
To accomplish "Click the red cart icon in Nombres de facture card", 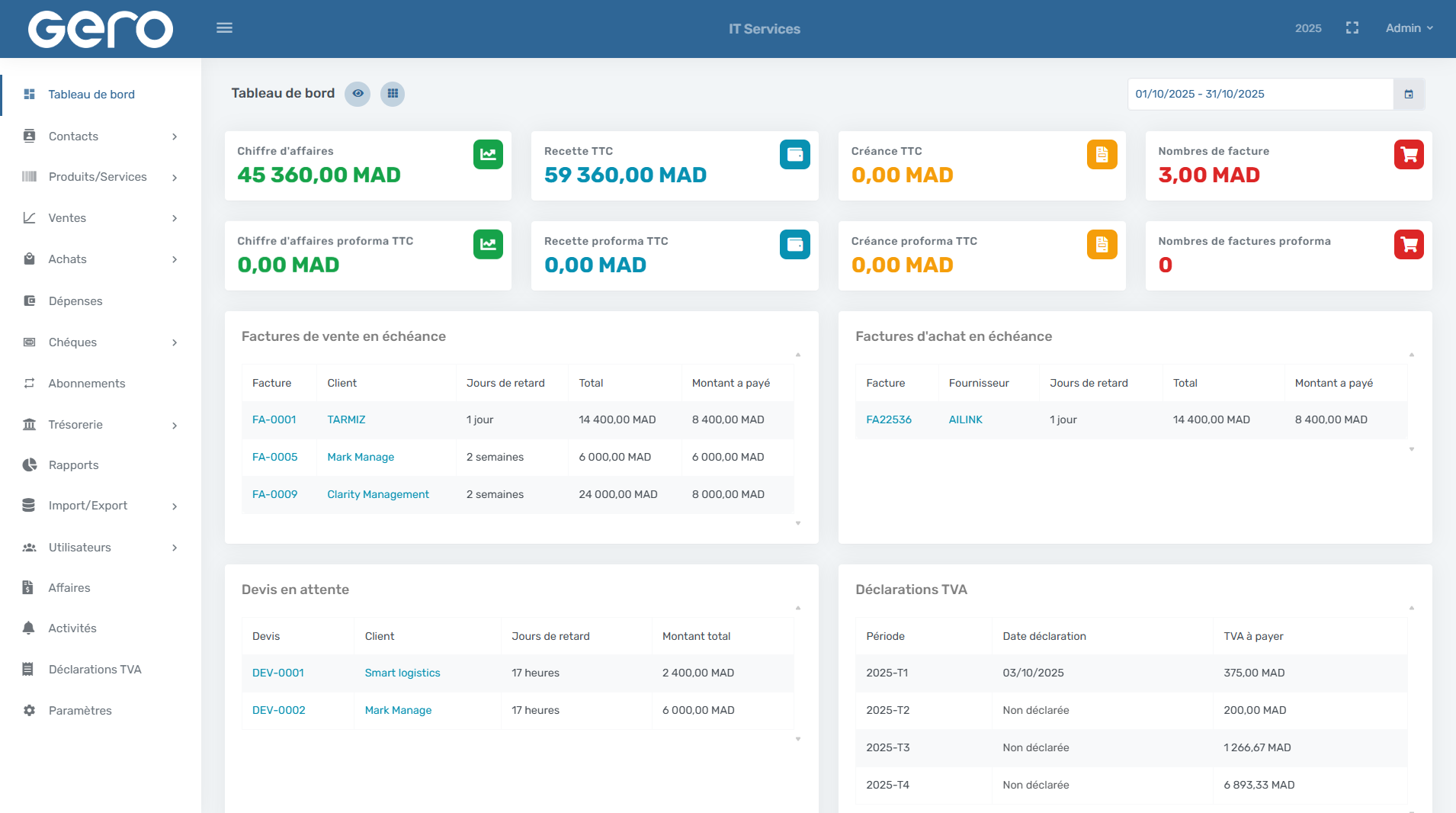I will 1409,155.
